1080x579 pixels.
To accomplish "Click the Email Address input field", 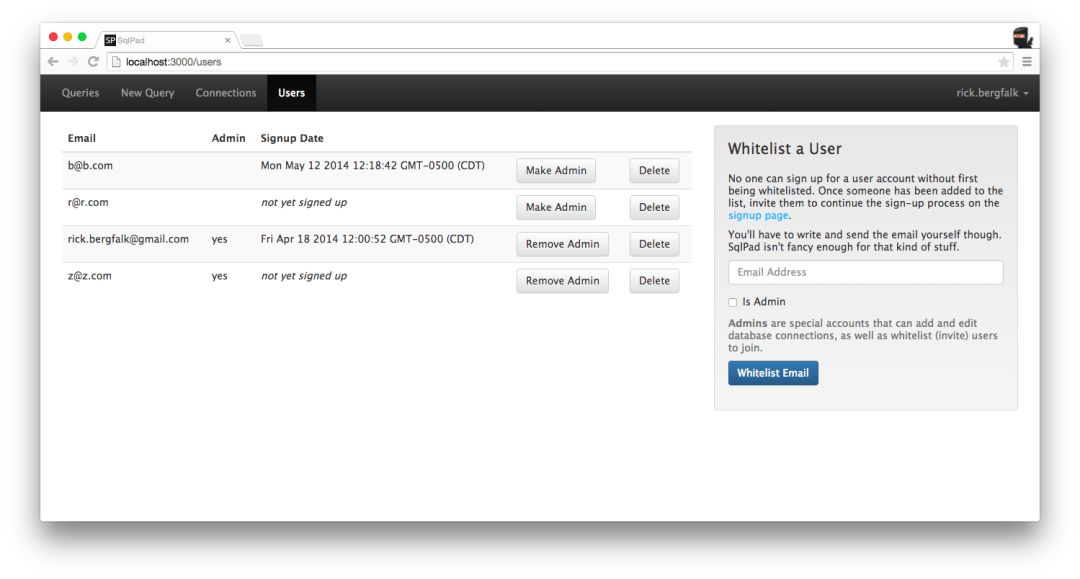I will 865,272.
